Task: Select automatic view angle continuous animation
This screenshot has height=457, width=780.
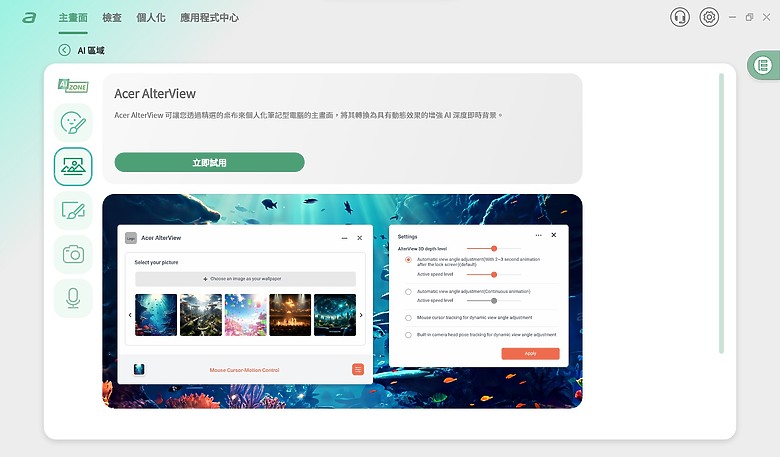Action: click(x=408, y=292)
